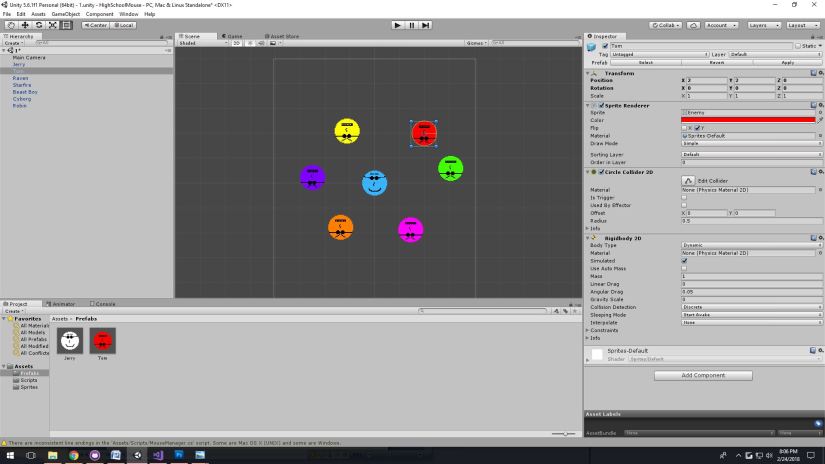Select the Move tool in toolbar
Image resolution: width=825 pixels, height=464 pixels.
[x=23, y=24]
